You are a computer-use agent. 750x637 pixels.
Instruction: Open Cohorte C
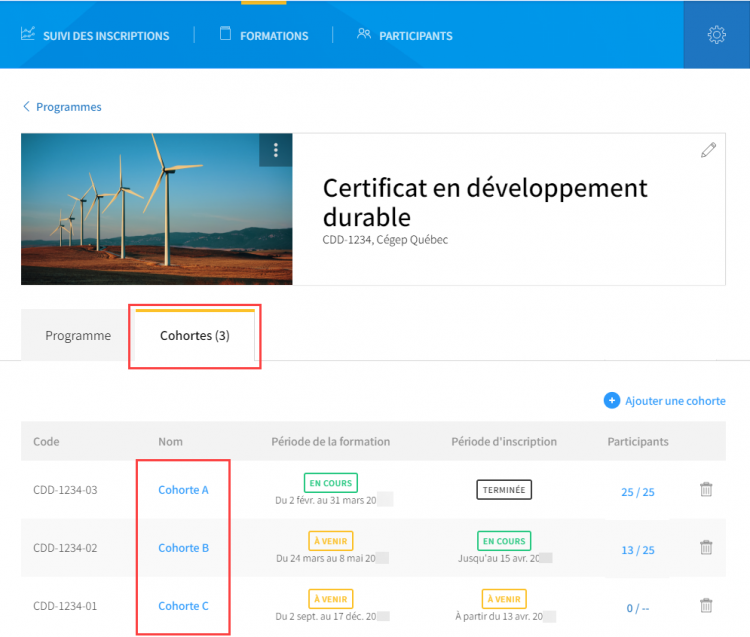click(x=183, y=606)
